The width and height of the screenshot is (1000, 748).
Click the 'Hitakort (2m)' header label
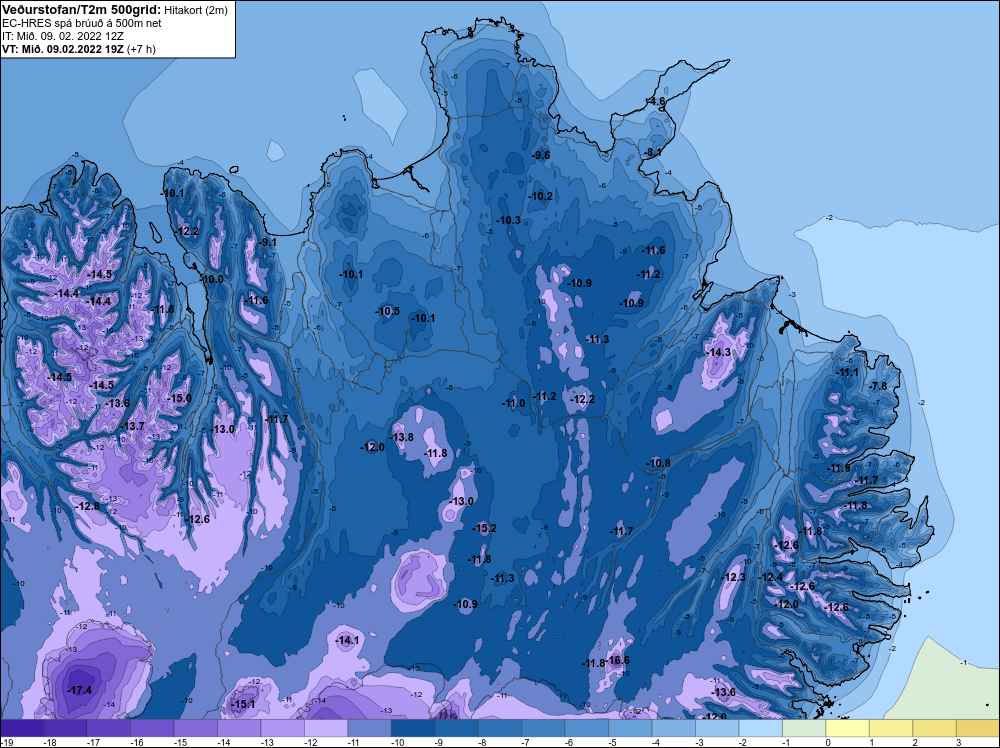click(196, 10)
